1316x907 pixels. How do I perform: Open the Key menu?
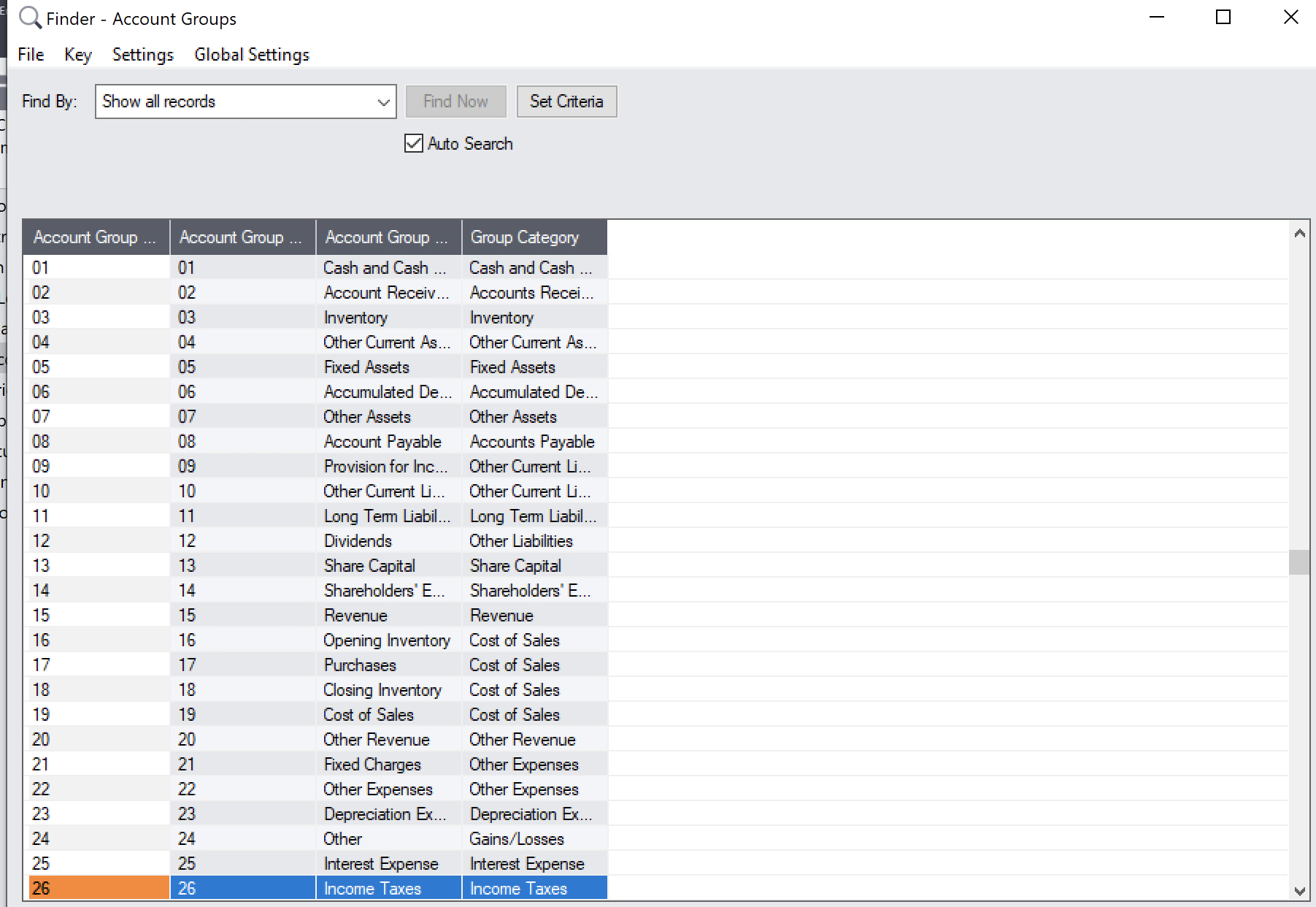point(77,55)
